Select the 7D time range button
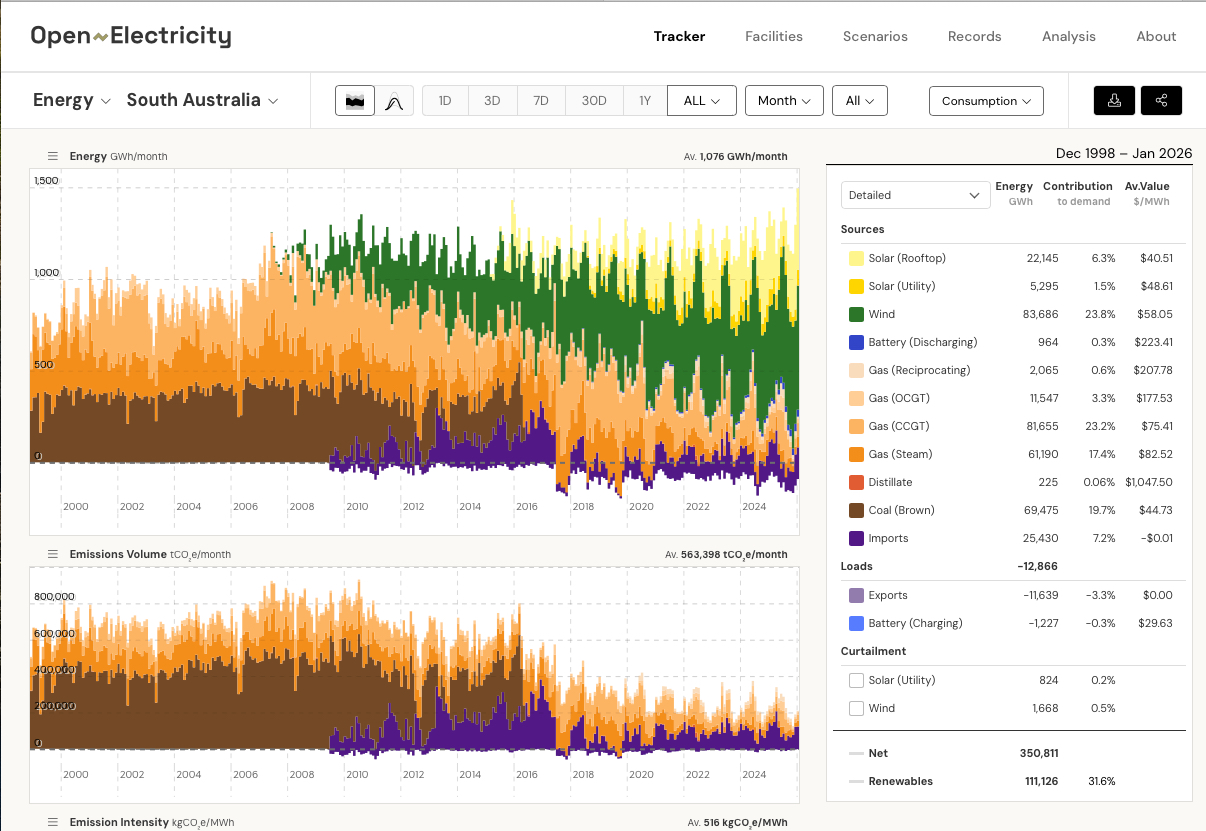Screen dimensions: 1206x831 pyautogui.click(x=540, y=101)
